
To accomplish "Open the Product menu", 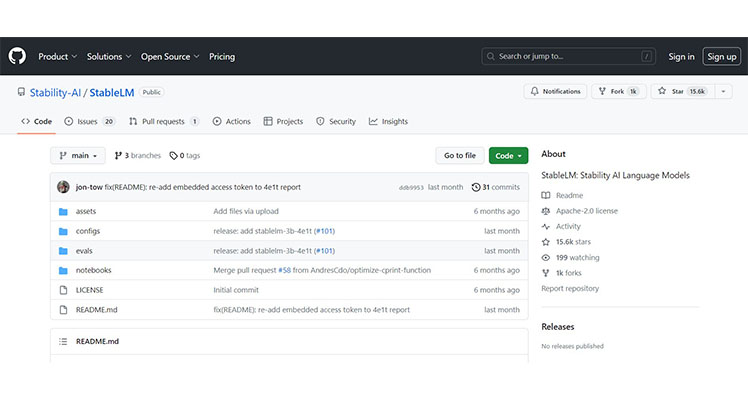I will point(57,56).
